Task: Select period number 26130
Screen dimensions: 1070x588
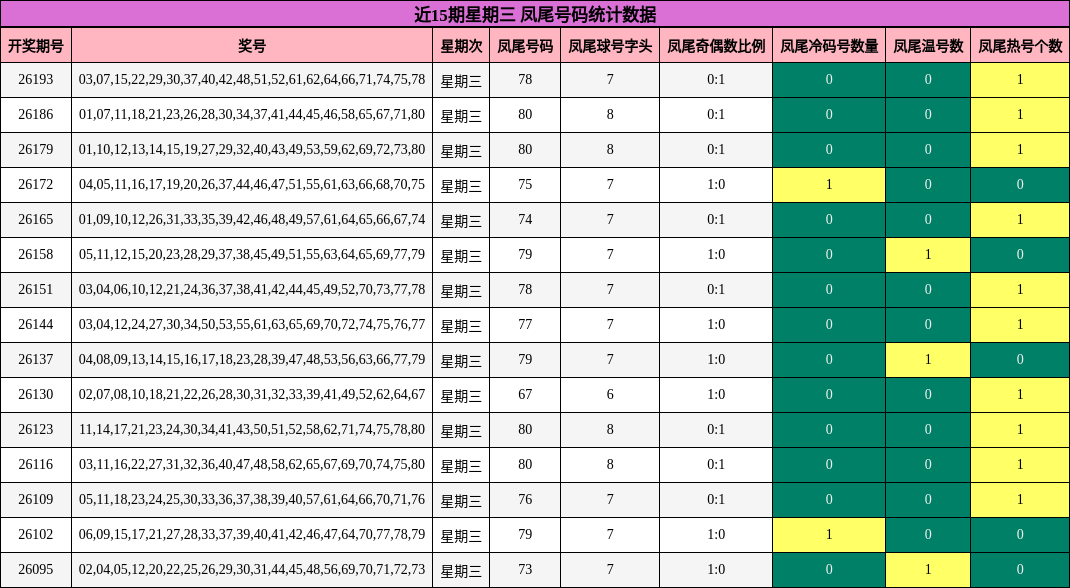Action: click(x=35, y=394)
